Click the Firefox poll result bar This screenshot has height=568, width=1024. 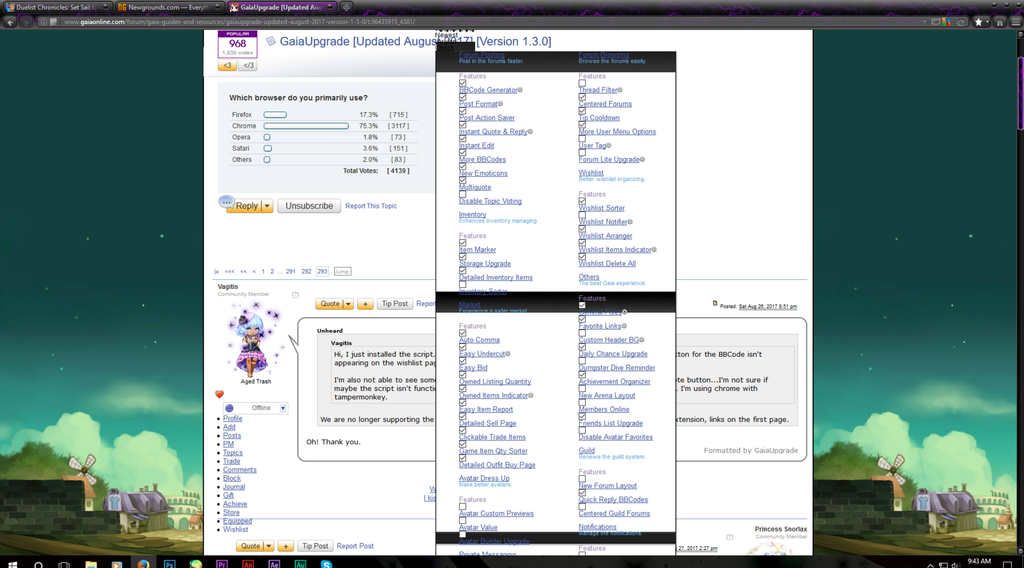[275, 115]
